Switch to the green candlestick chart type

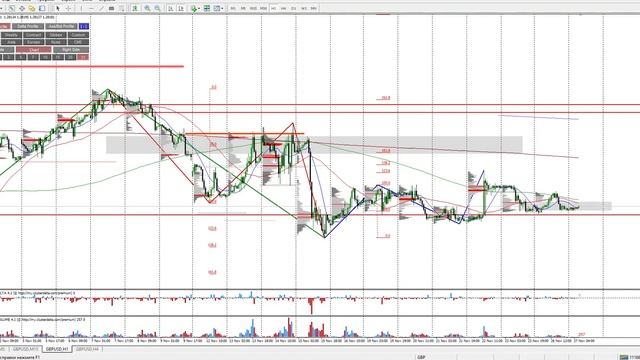coord(135,8)
